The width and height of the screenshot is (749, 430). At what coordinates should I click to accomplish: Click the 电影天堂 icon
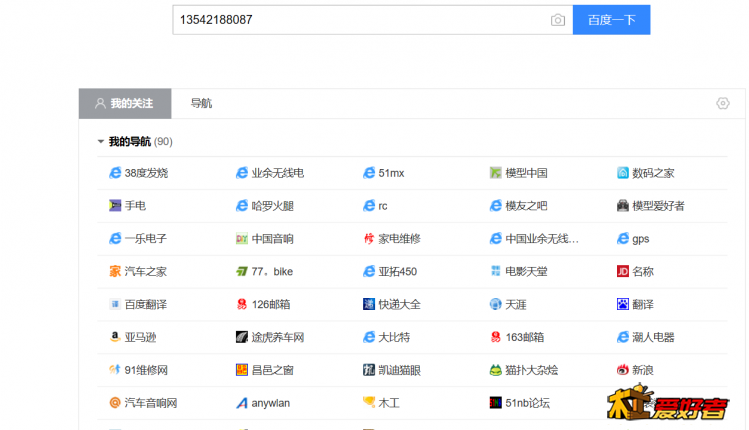coord(496,271)
